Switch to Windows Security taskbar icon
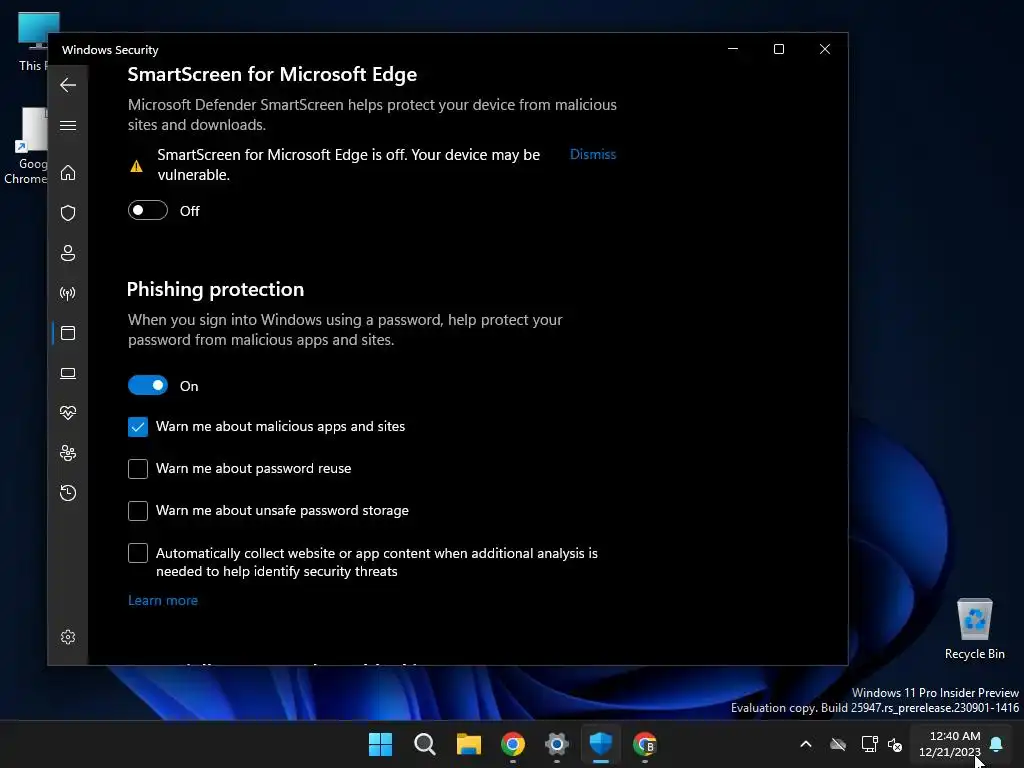Image resolution: width=1024 pixels, height=768 pixels. pyautogui.click(x=601, y=744)
